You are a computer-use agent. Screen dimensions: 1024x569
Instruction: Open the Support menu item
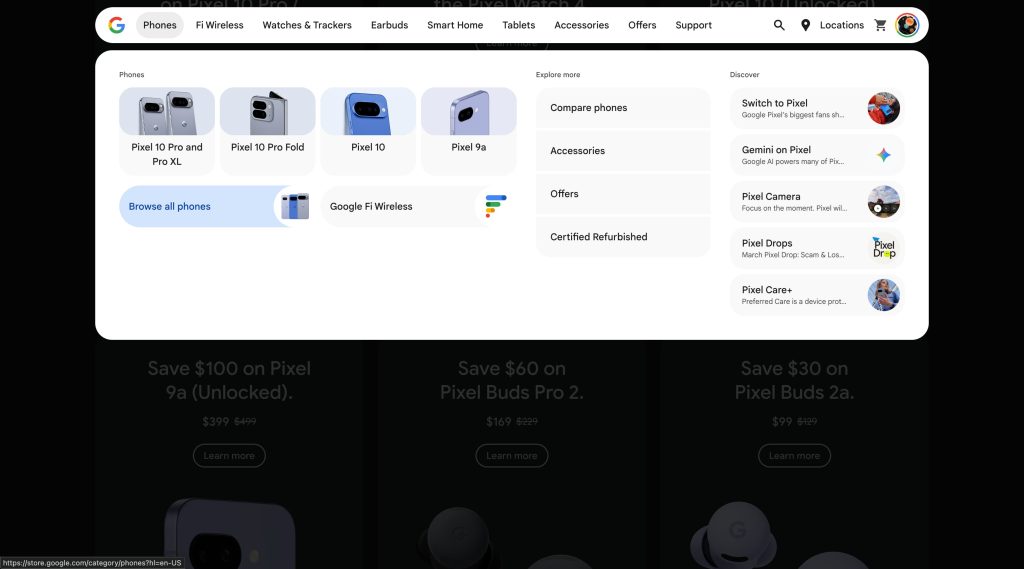click(693, 25)
